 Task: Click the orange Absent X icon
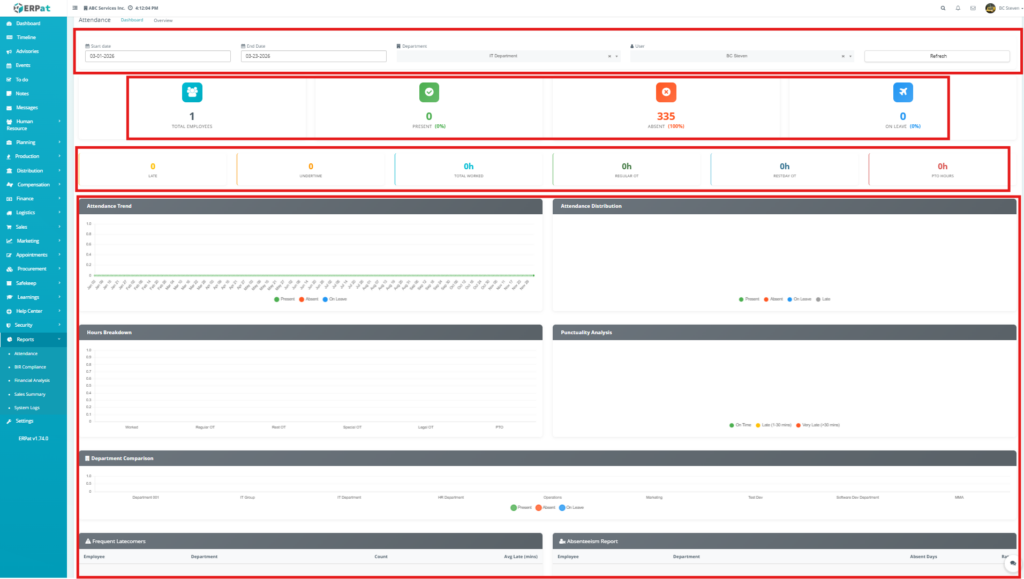coord(666,92)
